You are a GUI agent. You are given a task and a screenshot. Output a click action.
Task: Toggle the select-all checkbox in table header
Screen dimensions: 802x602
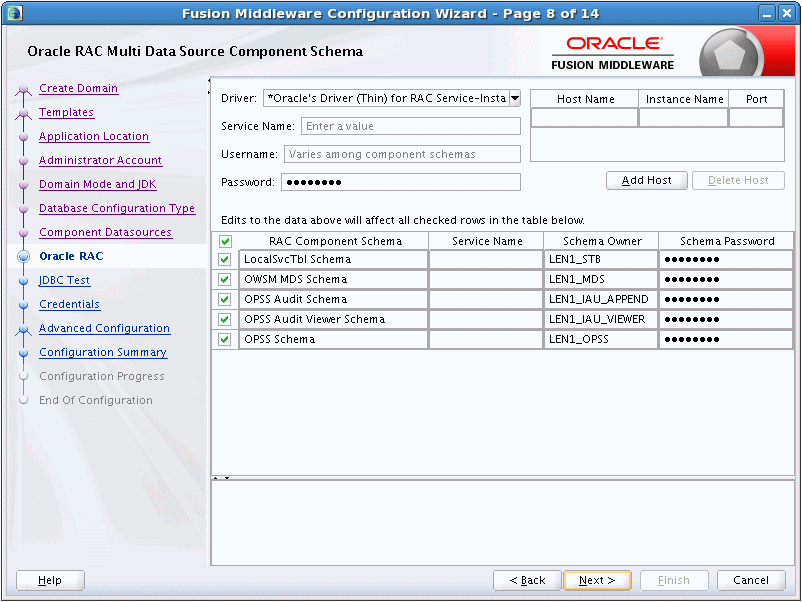[x=225, y=241]
